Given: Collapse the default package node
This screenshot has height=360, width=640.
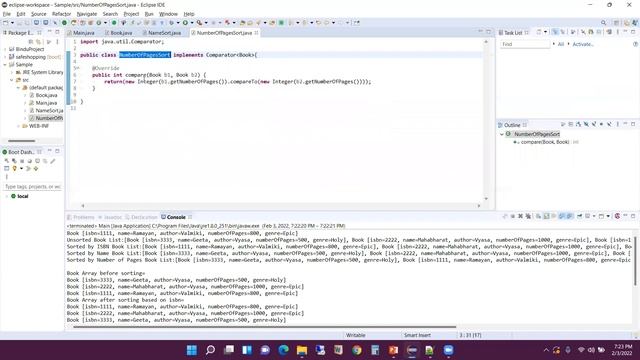Looking at the screenshot, I should click(x=18, y=88).
